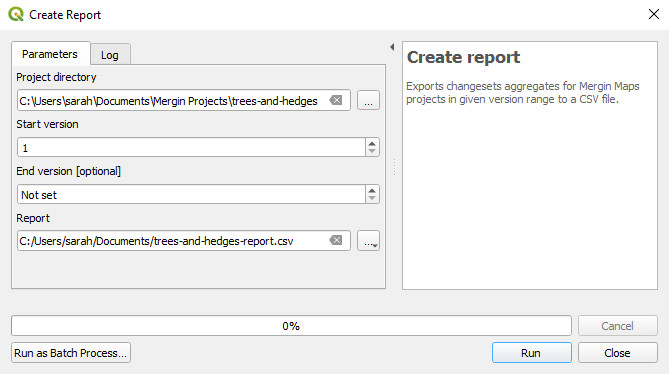The image size is (669, 374).
Task: Click the 0% progress bar
Action: coord(291,326)
